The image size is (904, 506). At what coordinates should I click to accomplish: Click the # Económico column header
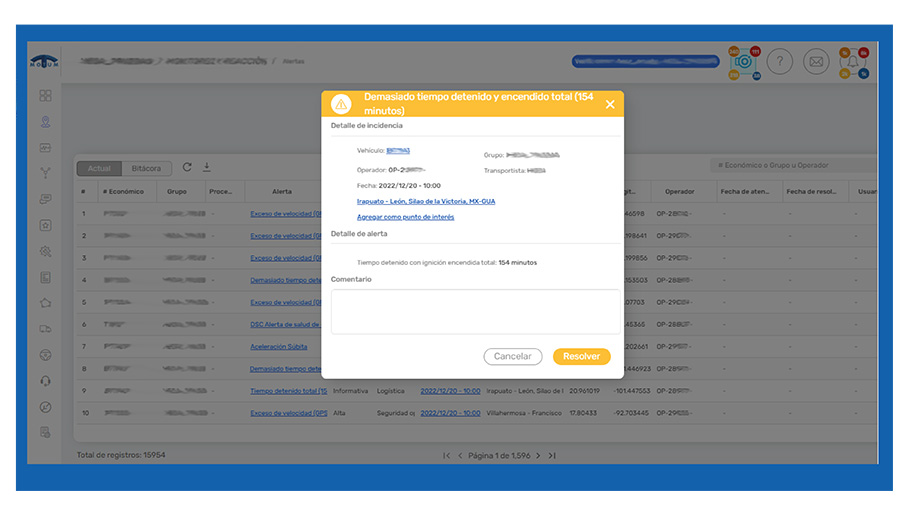click(123, 191)
